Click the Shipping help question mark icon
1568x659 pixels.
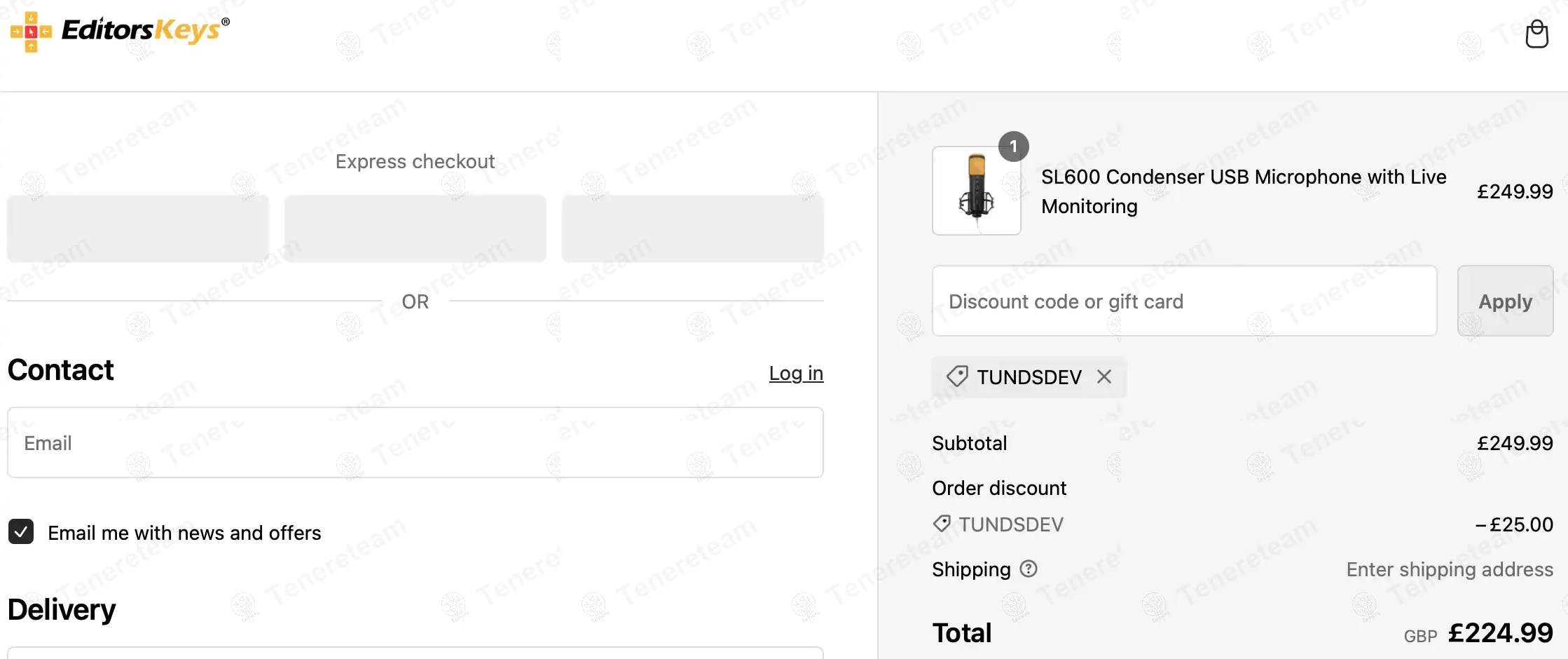(x=1029, y=569)
